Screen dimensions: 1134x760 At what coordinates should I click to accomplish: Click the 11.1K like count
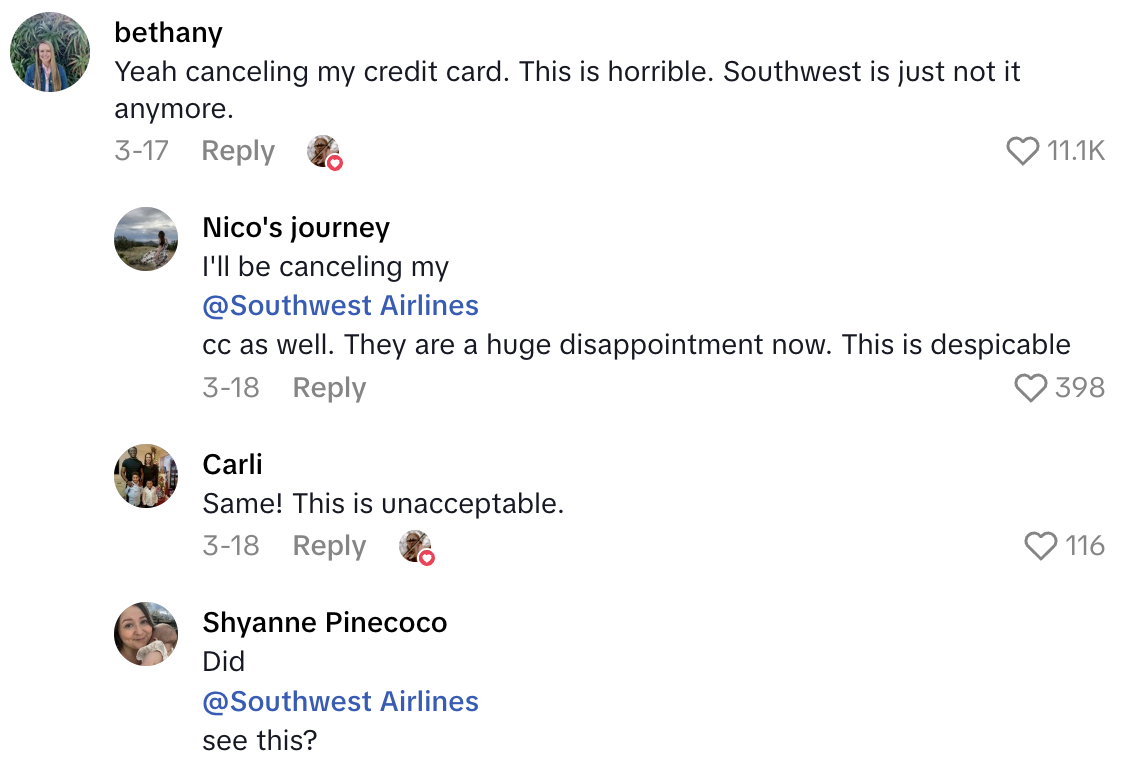pos(1076,151)
